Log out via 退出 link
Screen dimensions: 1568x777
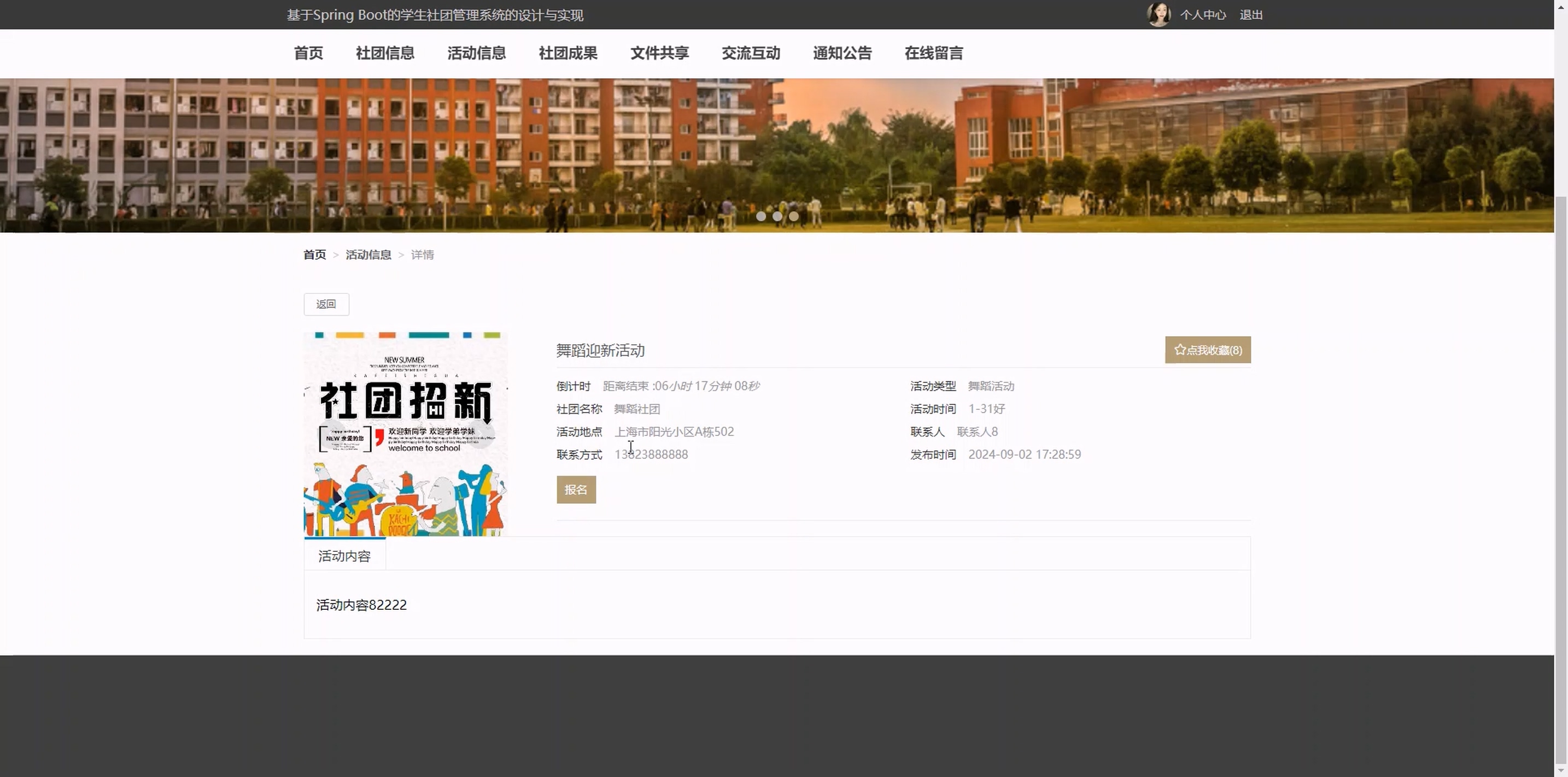point(1251,15)
